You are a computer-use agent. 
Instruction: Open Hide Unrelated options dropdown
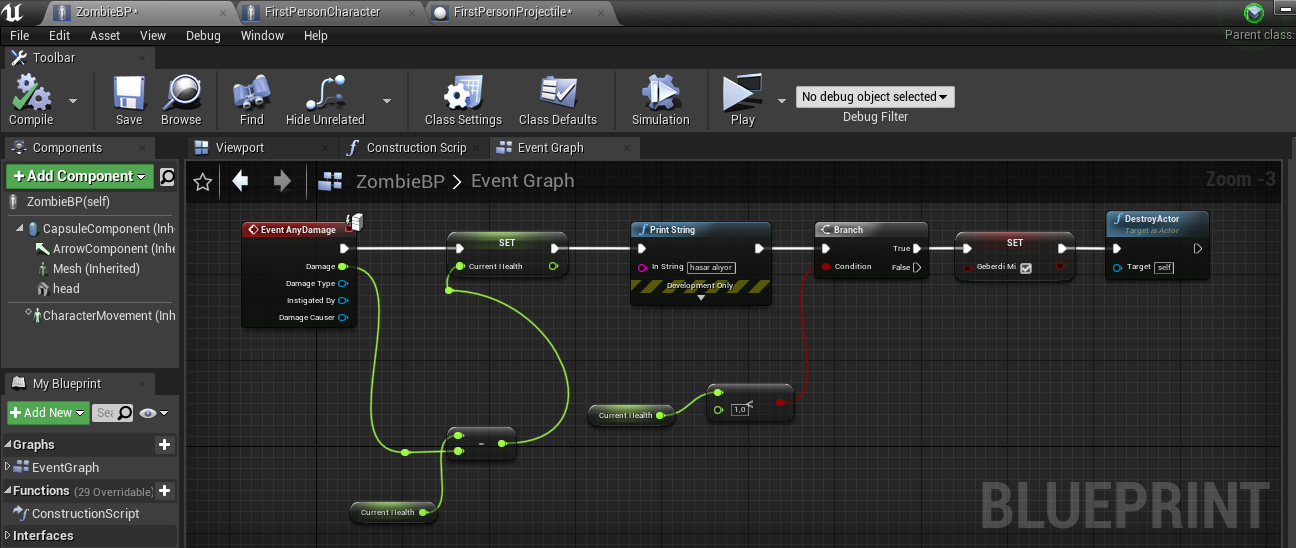pos(386,101)
